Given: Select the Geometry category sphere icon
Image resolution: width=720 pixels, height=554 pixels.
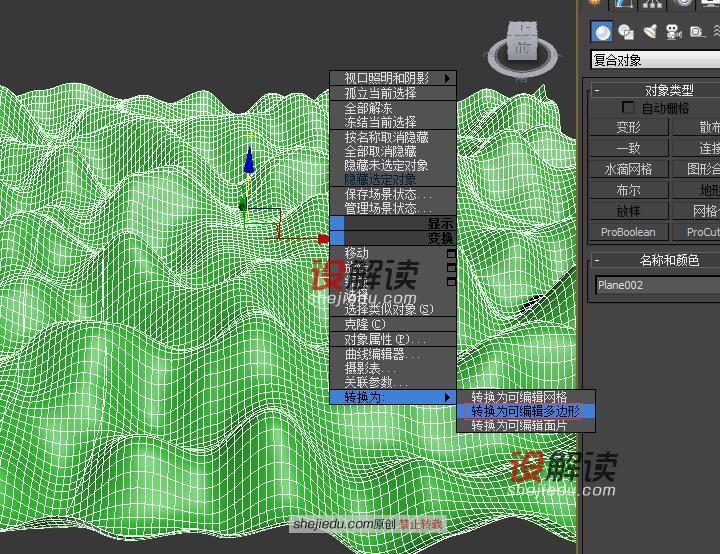Looking at the screenshot, I should [602, 32].
